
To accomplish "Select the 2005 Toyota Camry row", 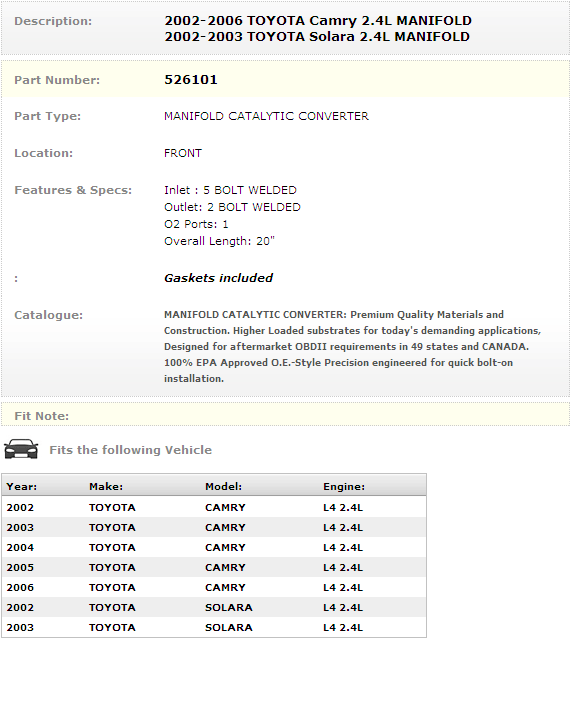I will [x=214, y=567].
